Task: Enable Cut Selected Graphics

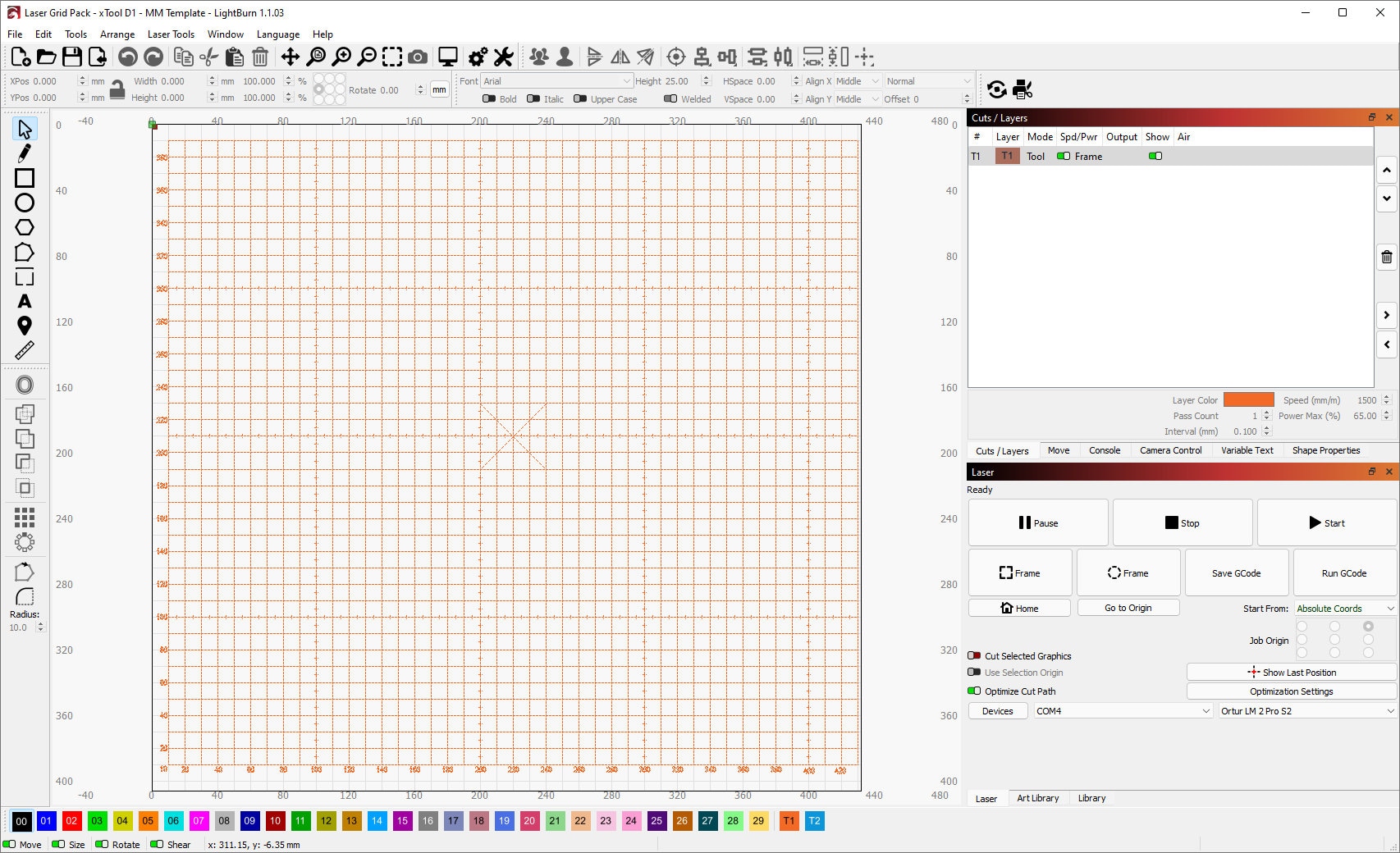Action: [974, 655]
